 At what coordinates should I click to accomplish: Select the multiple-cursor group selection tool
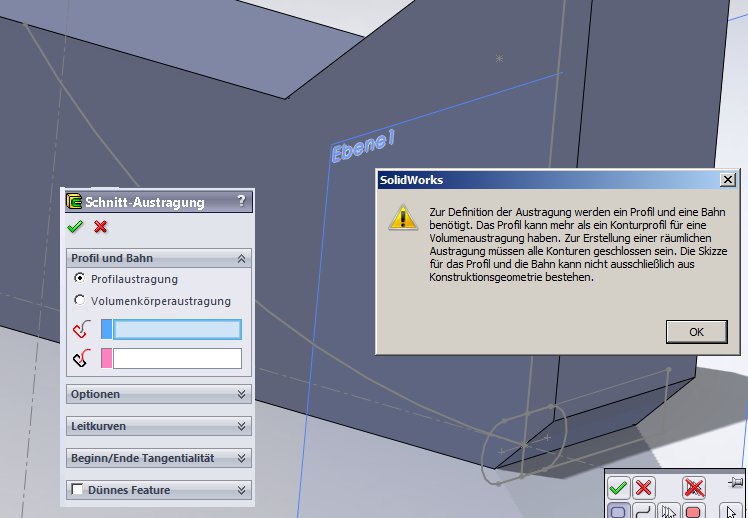[x=669, y=511]
